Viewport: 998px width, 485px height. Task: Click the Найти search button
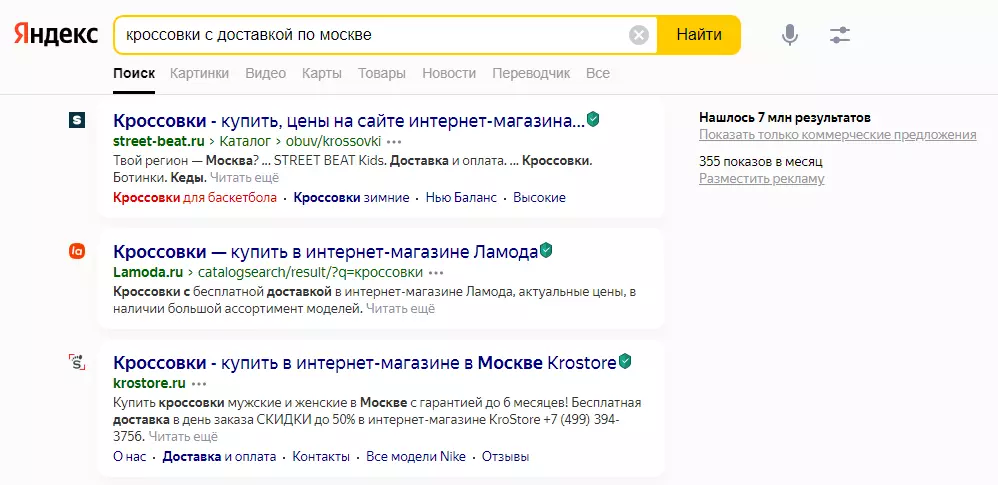(699, 34)
